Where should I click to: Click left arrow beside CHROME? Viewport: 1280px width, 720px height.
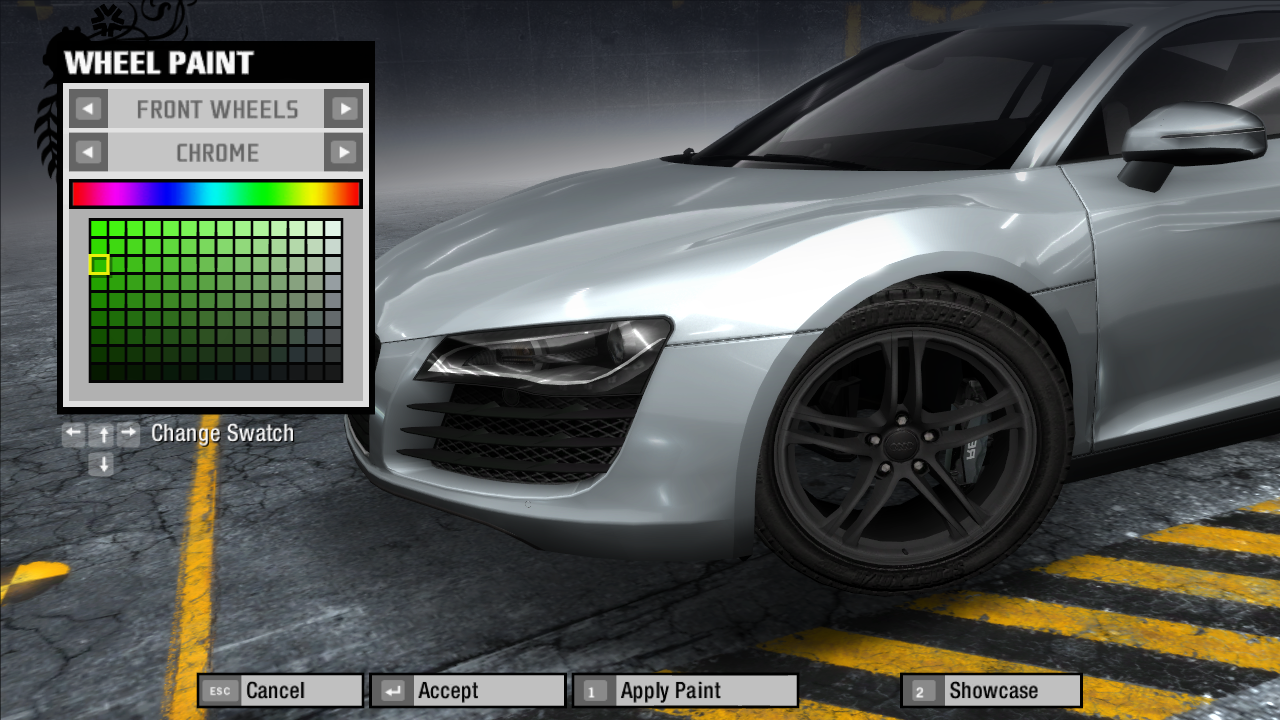point(89,153)
